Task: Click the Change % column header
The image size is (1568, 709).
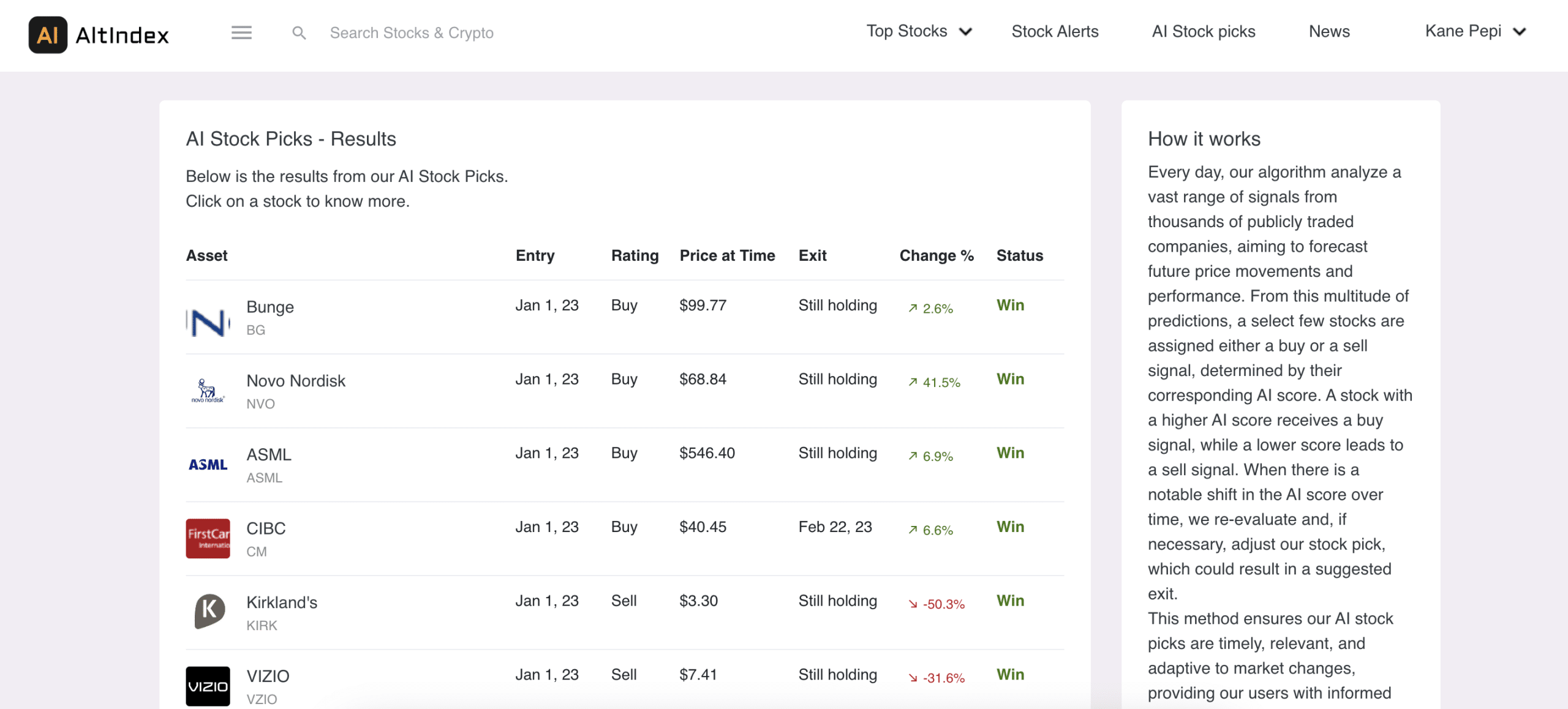Action: (x=937, y=255)
